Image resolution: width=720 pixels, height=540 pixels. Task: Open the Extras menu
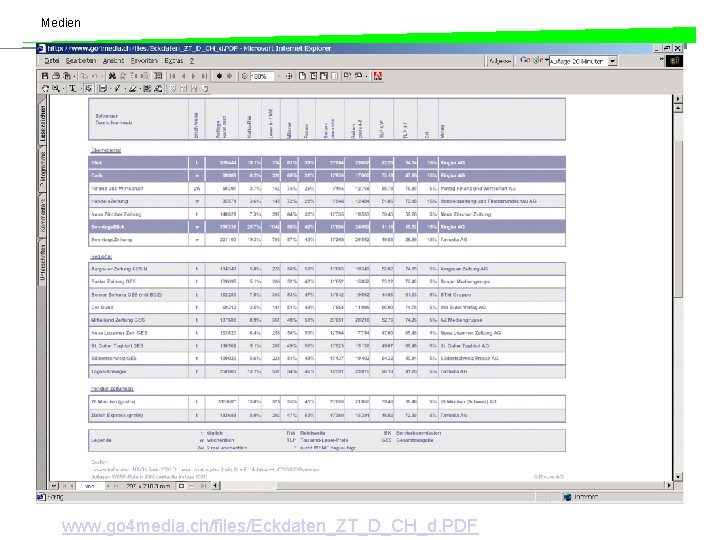pyautogui.click(x=174, y=61)
